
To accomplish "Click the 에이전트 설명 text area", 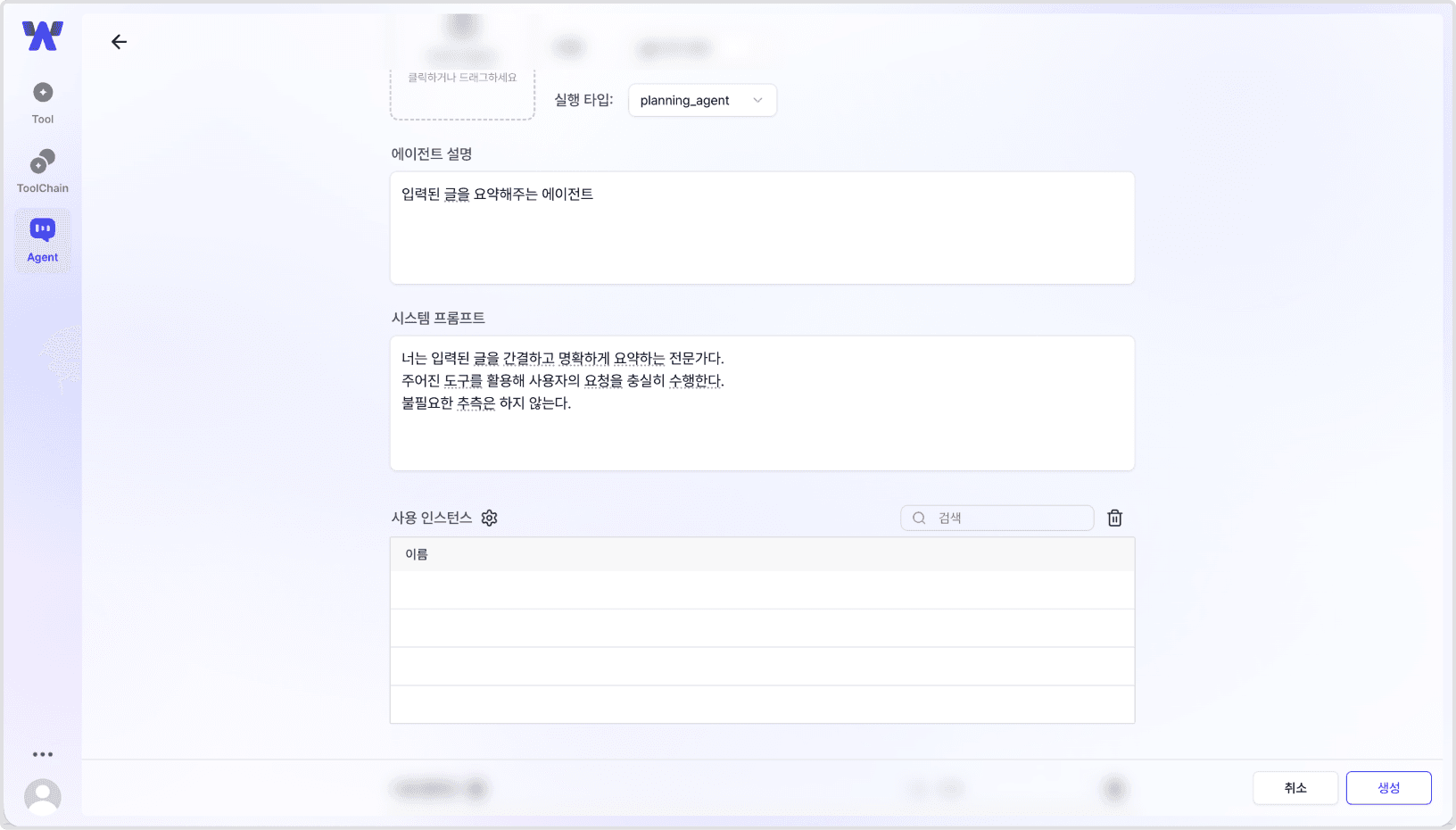I will (x=762, y=228).
